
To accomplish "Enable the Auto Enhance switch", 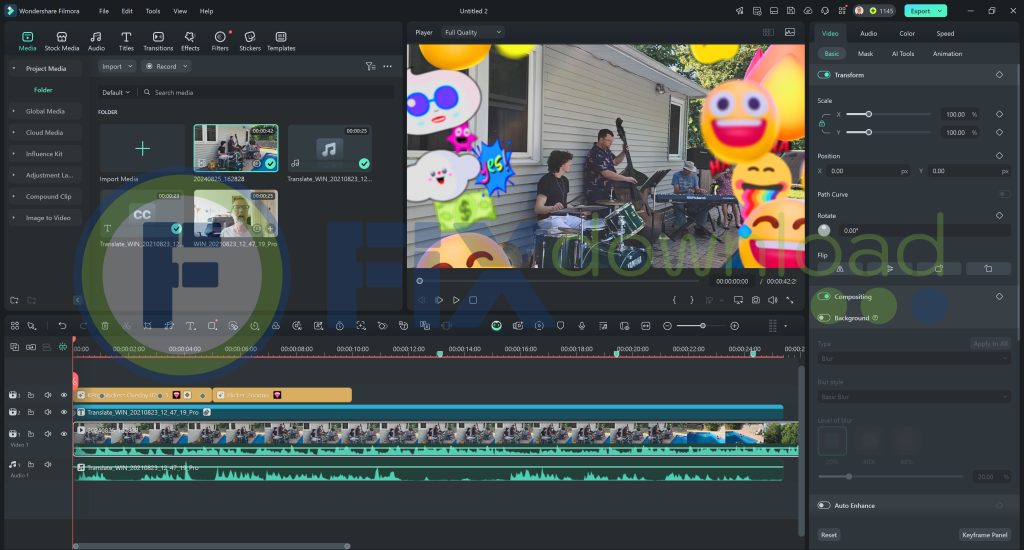I will (824, 506).
